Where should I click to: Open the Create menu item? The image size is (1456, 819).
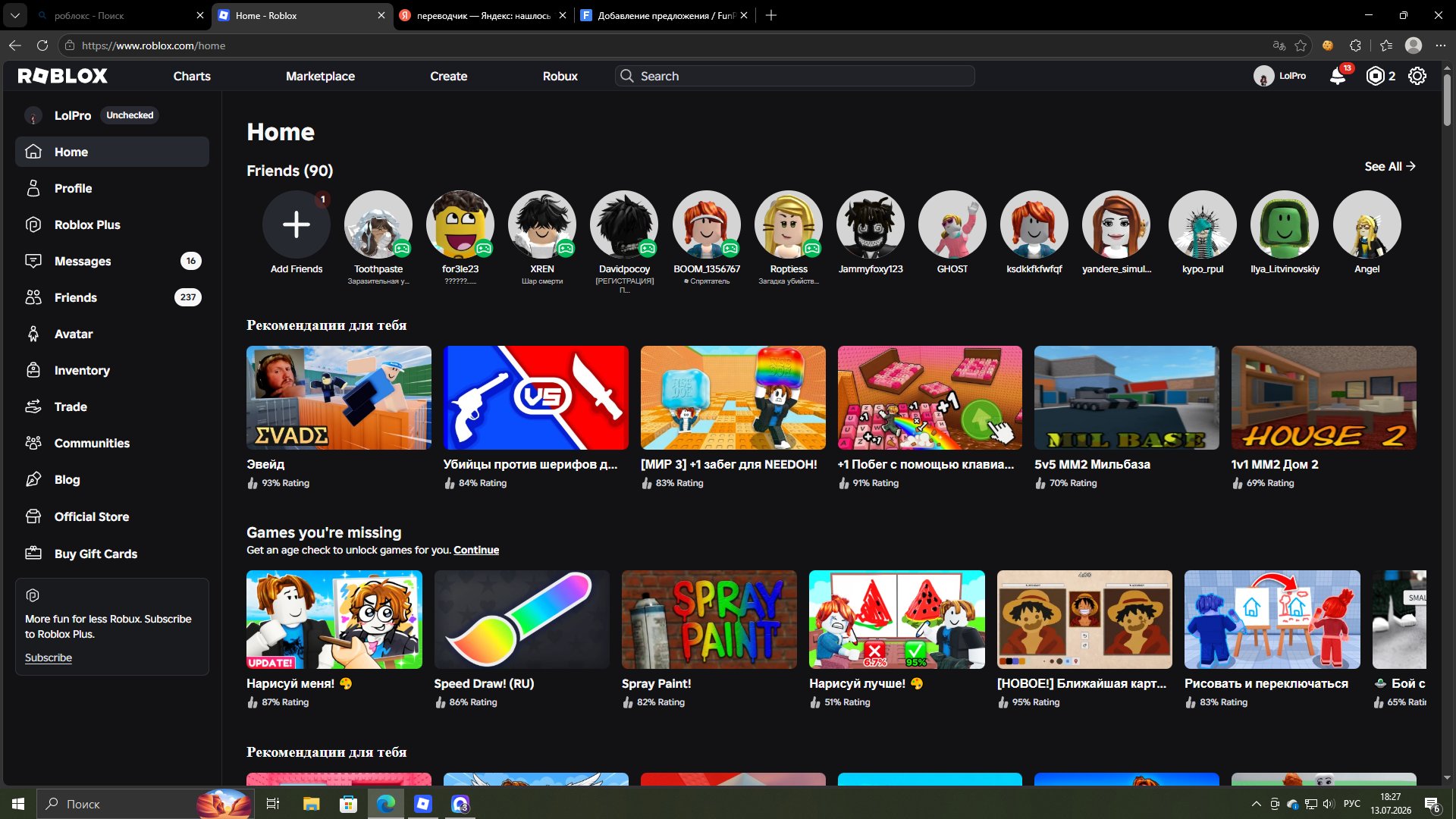(x=449, y=76)
